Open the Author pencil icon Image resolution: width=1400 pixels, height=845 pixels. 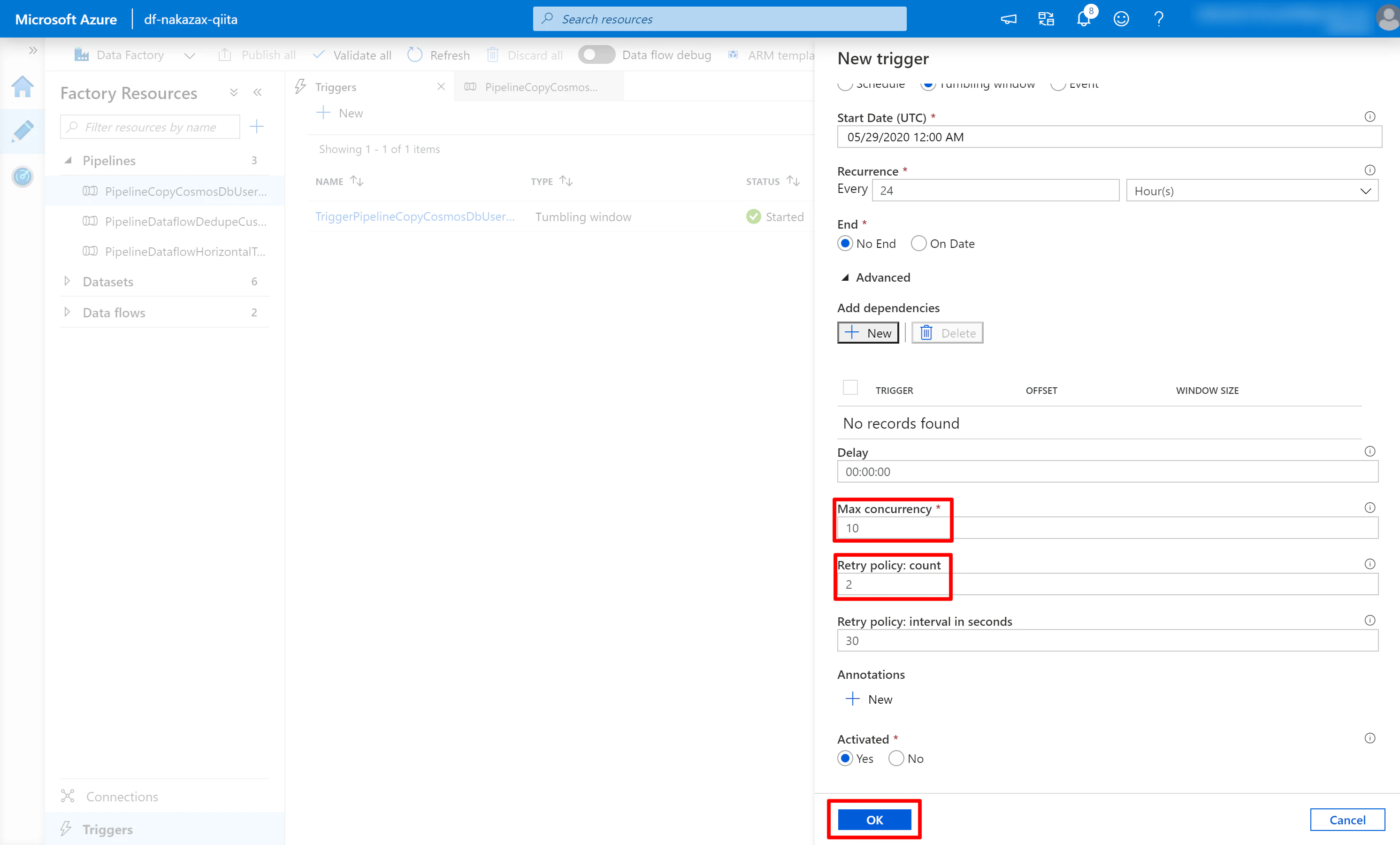click(23, 131)
